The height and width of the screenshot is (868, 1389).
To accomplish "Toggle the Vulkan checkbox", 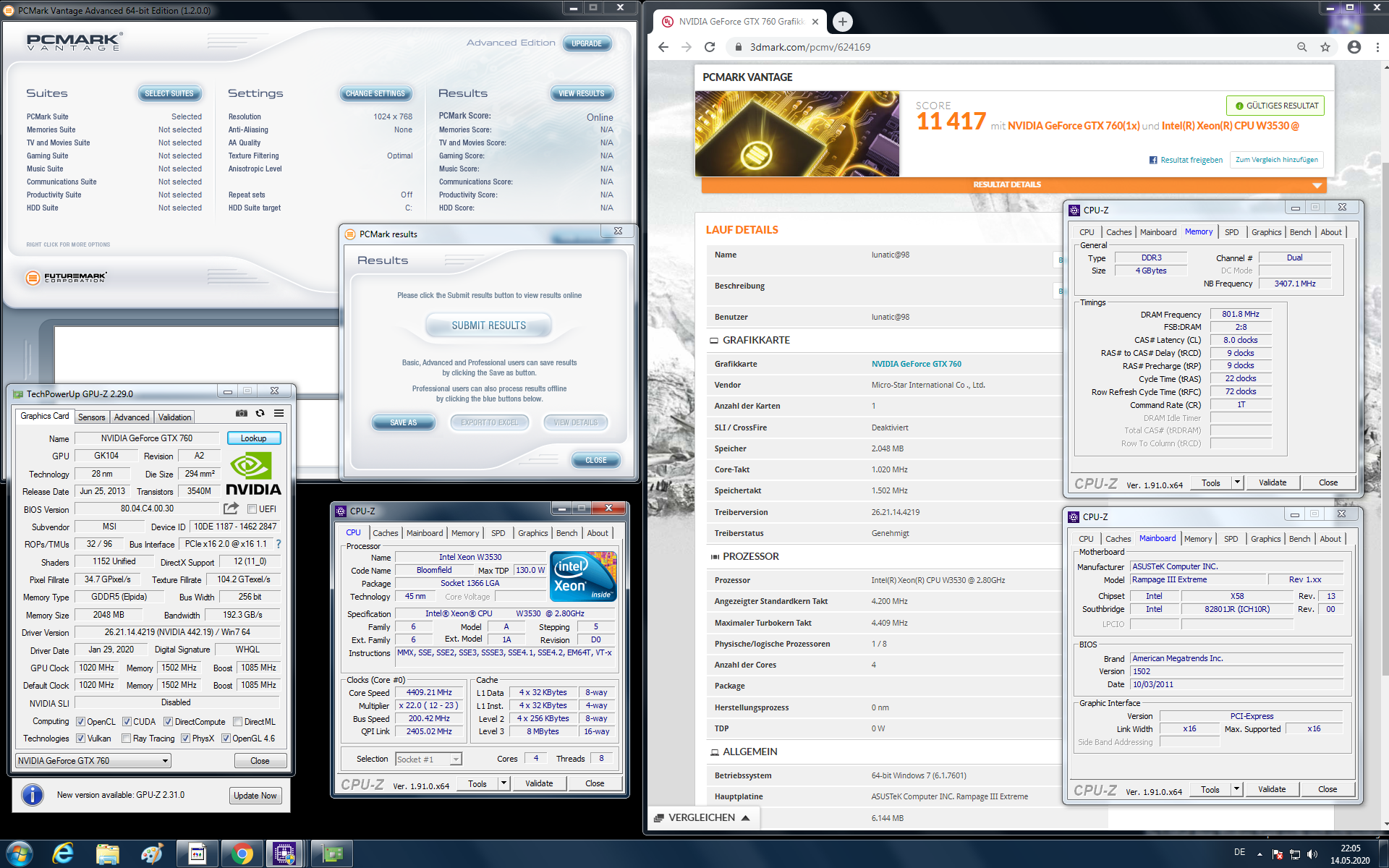I will (x=80, y=739).
